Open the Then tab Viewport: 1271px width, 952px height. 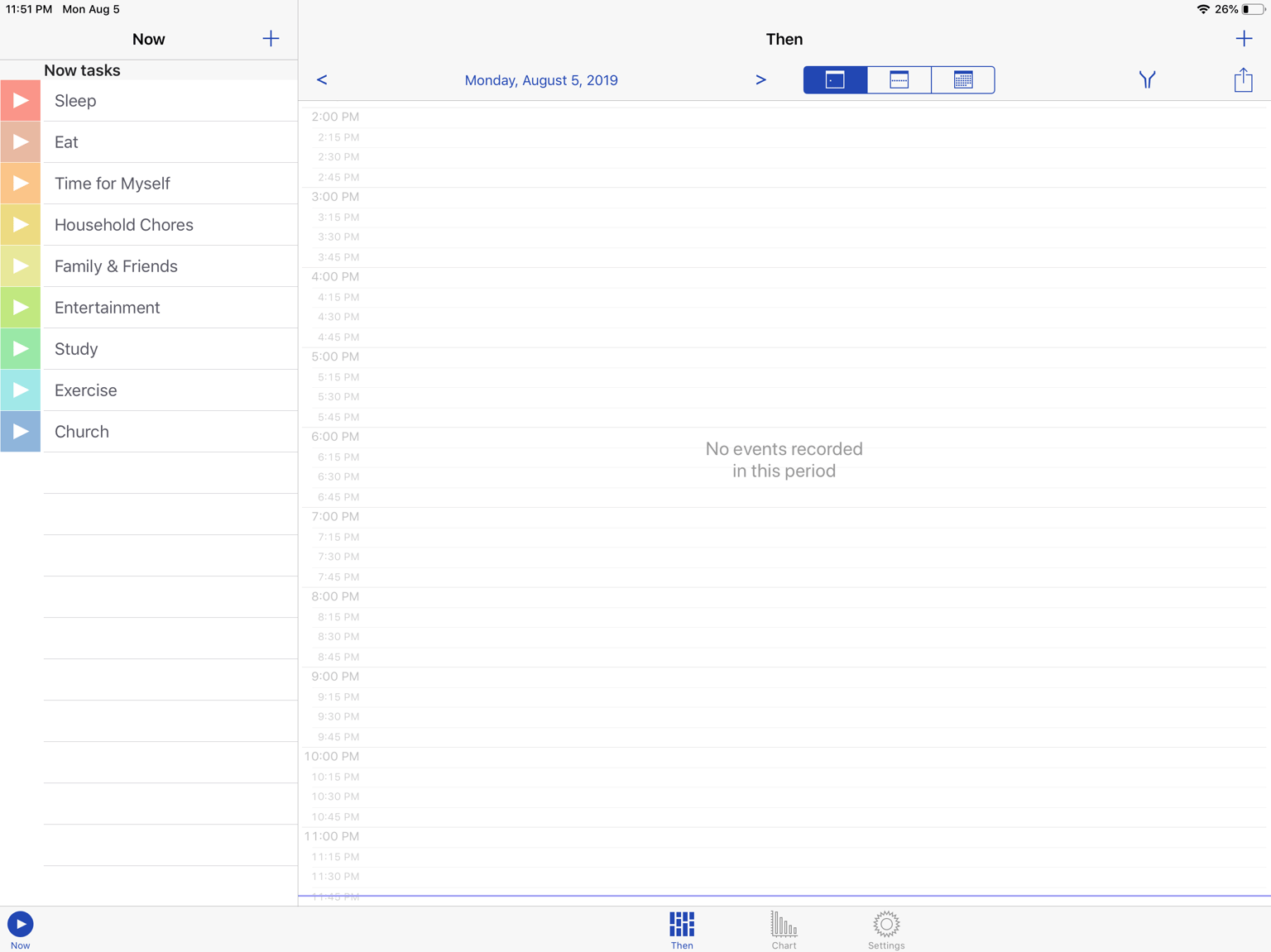click(x=682, y=930)
